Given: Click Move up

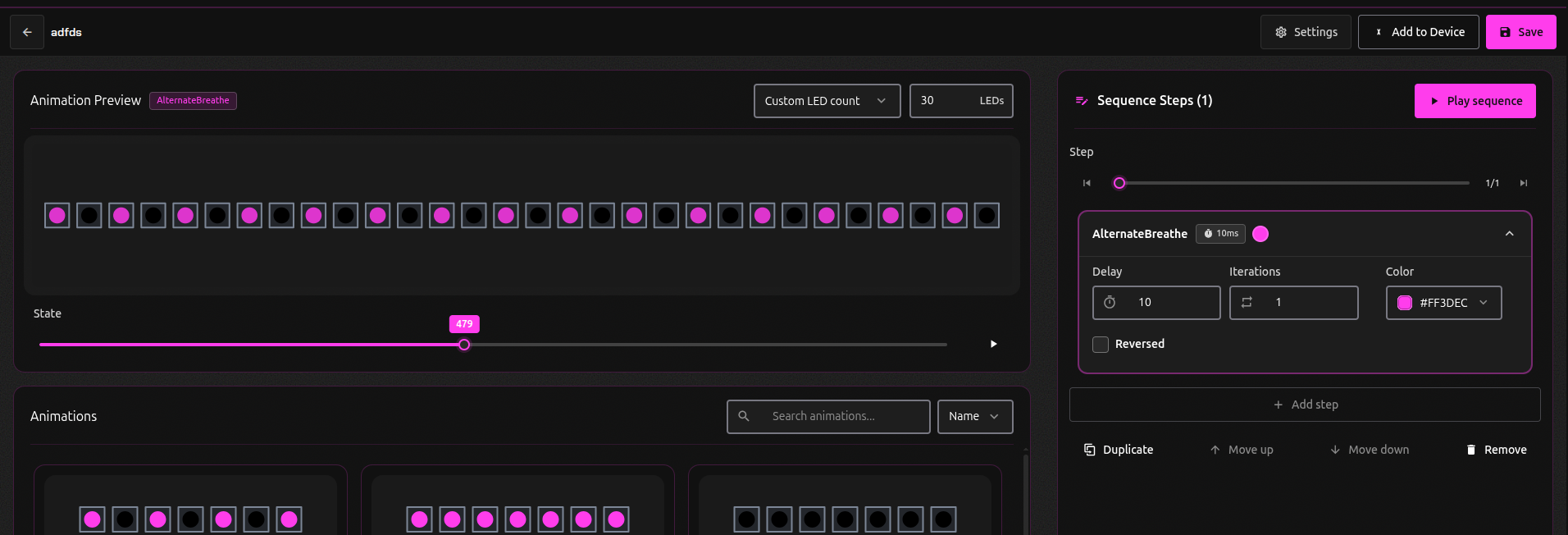Looking at the screenshot, I should coord(1242,450).
